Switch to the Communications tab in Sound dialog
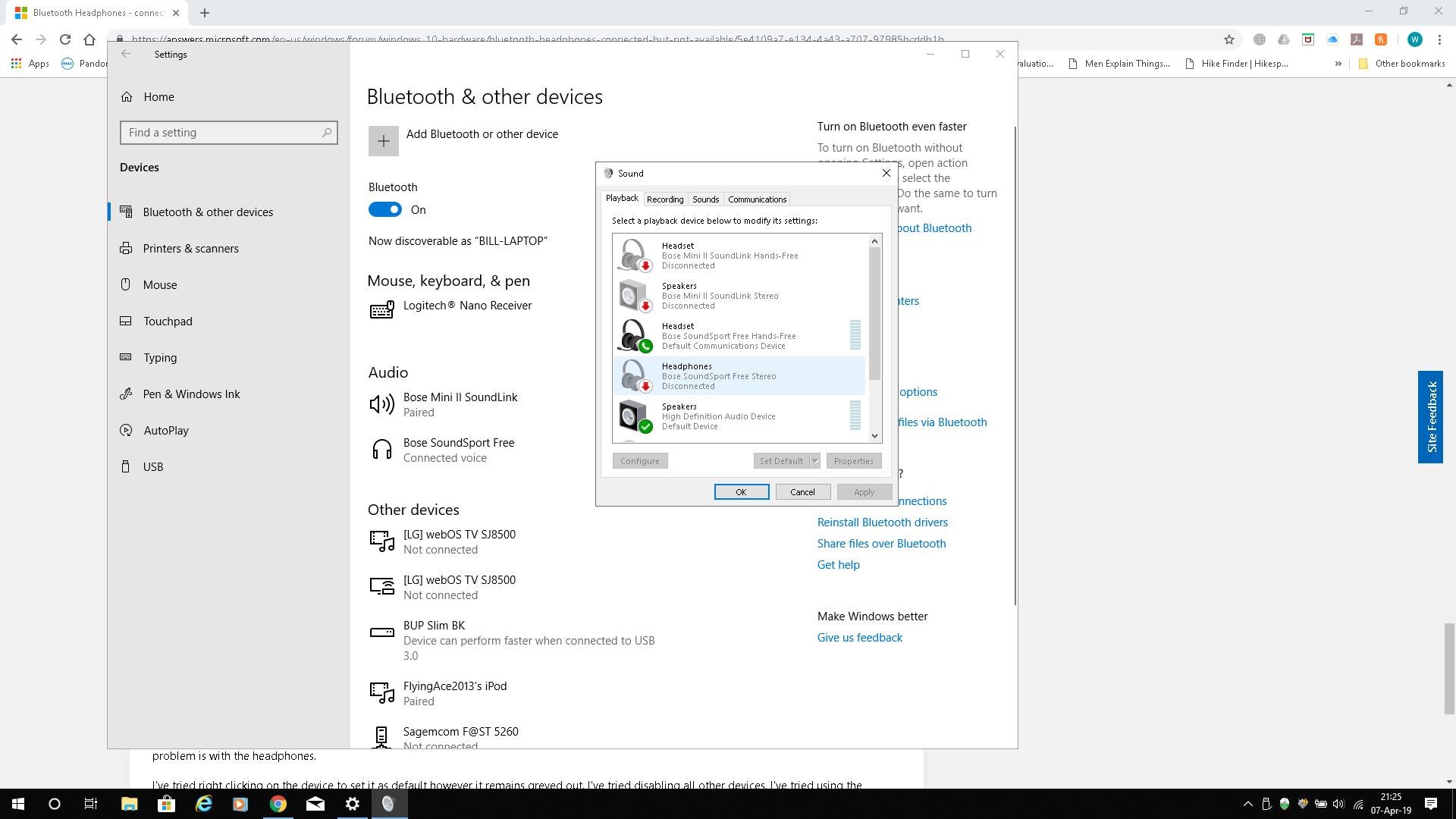1456x819 pixels. 757,199
